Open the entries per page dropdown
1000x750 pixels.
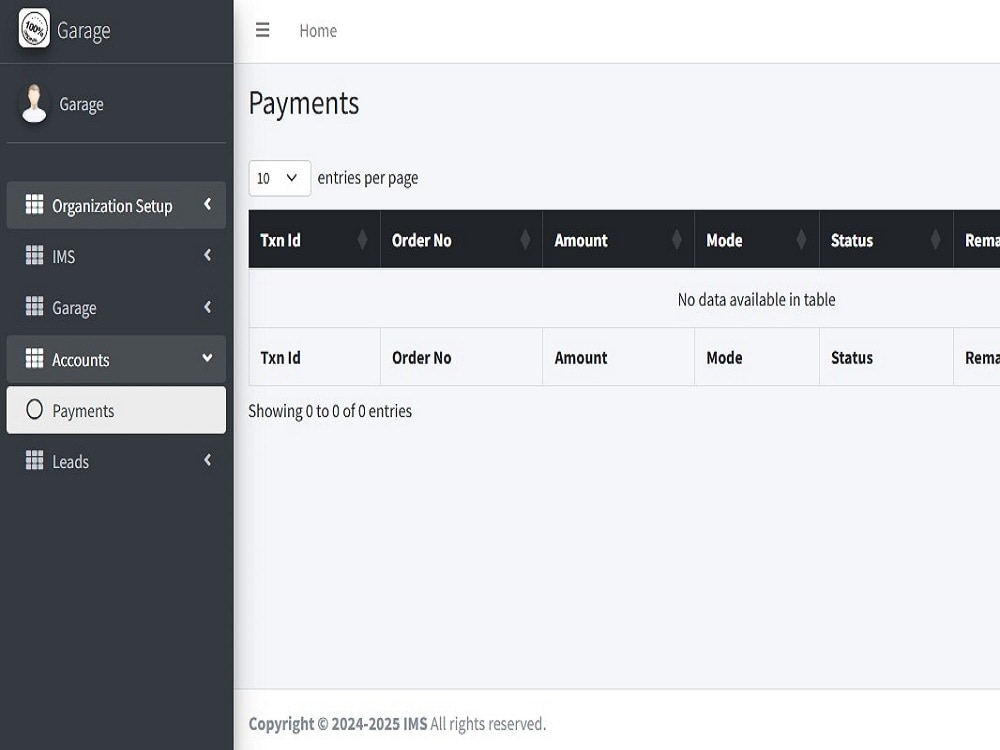279,178
